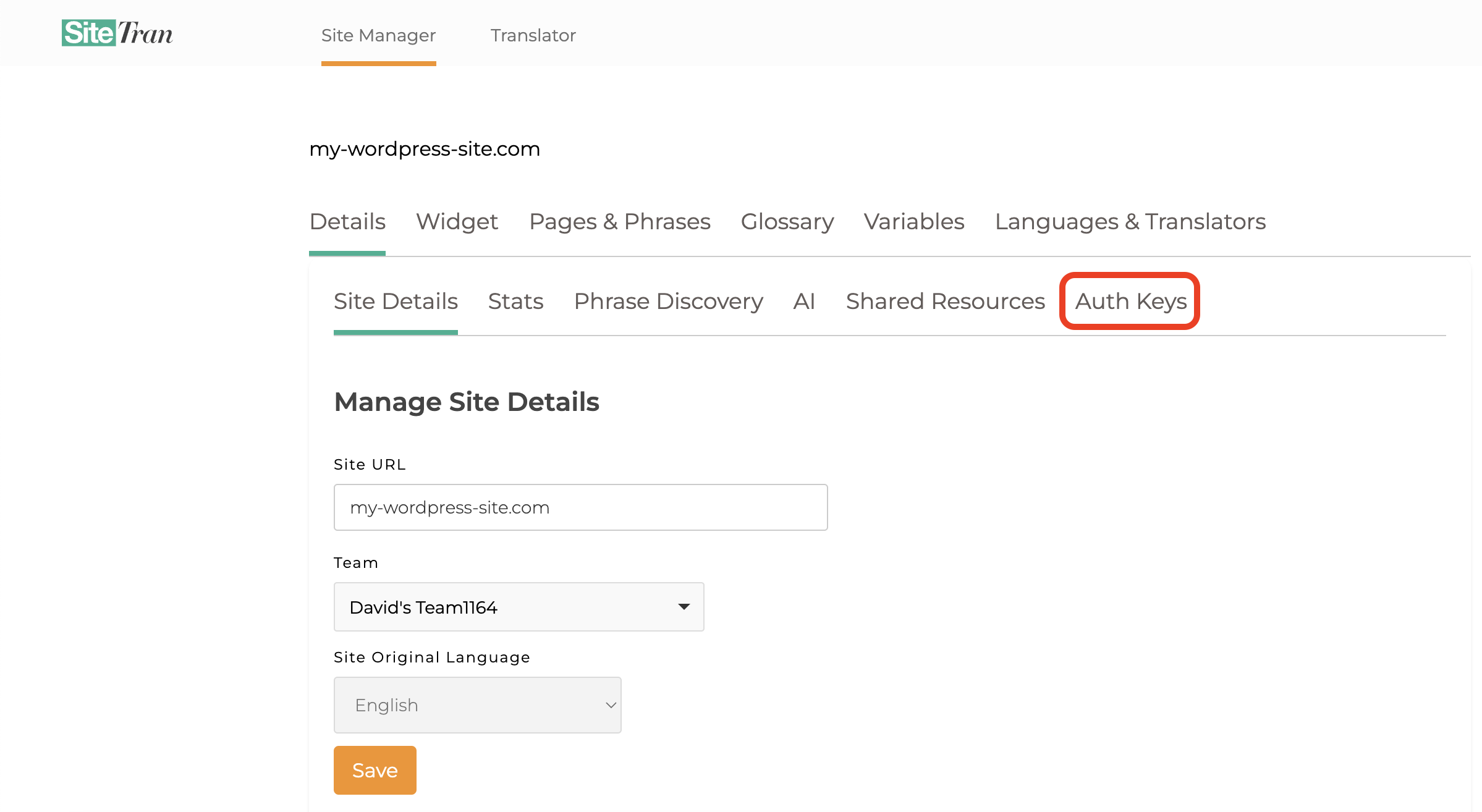
Task: Click the Site Details subtab
Action: [395, 300]
